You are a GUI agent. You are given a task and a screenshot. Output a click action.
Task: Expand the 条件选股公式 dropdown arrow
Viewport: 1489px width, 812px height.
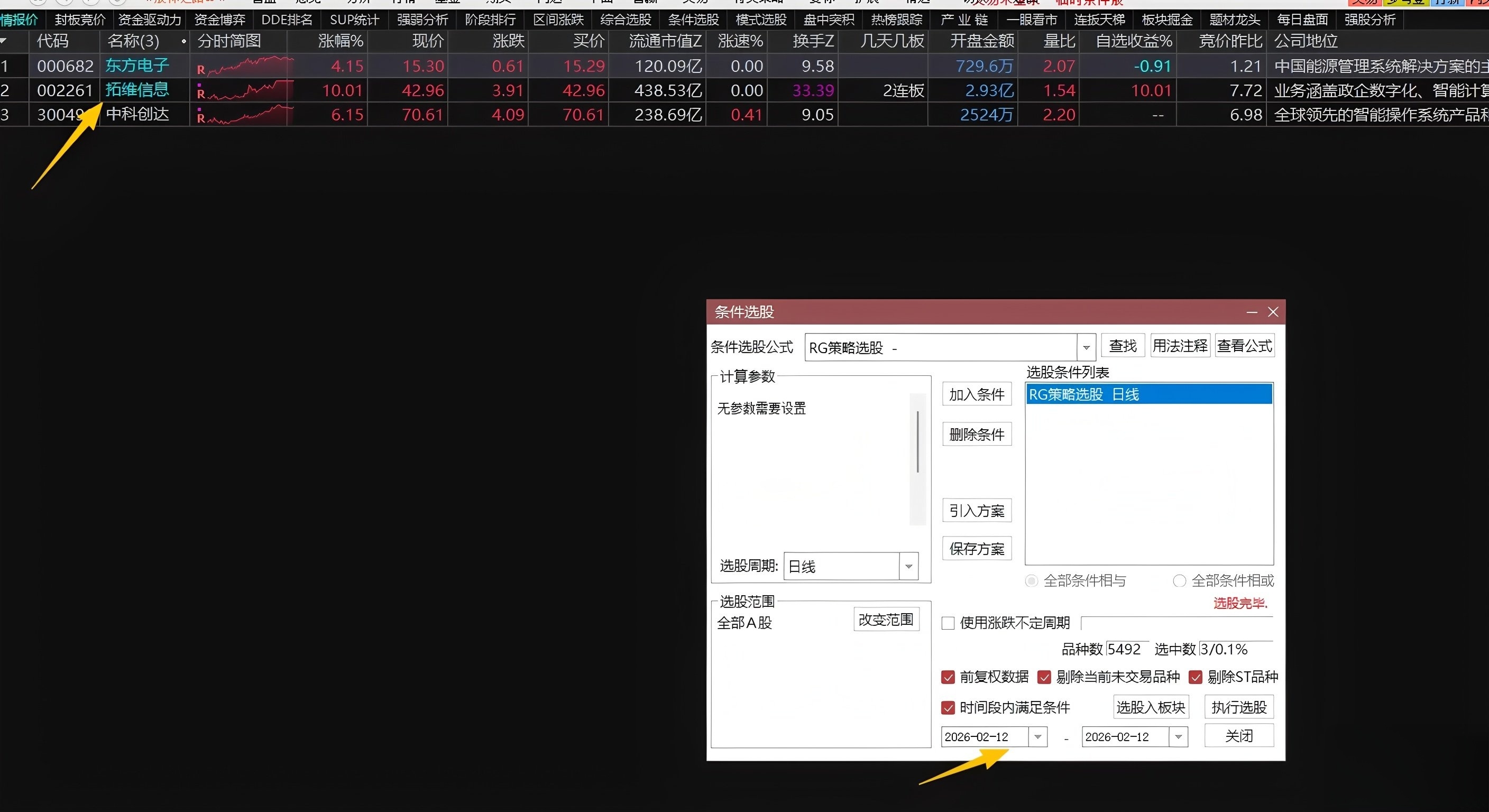pos(1086,347)
